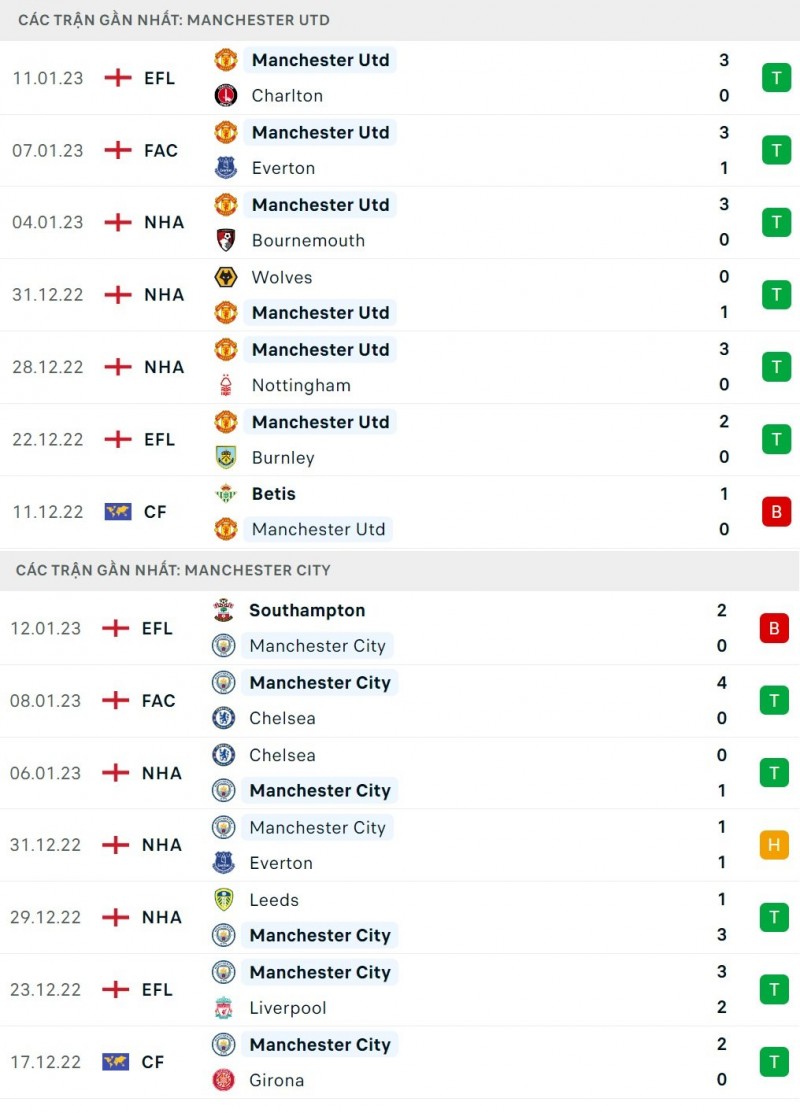This screenshot has height=1113, width=800.
Task: Click the Betis club crest icon
Action: [x=226, y=493]
